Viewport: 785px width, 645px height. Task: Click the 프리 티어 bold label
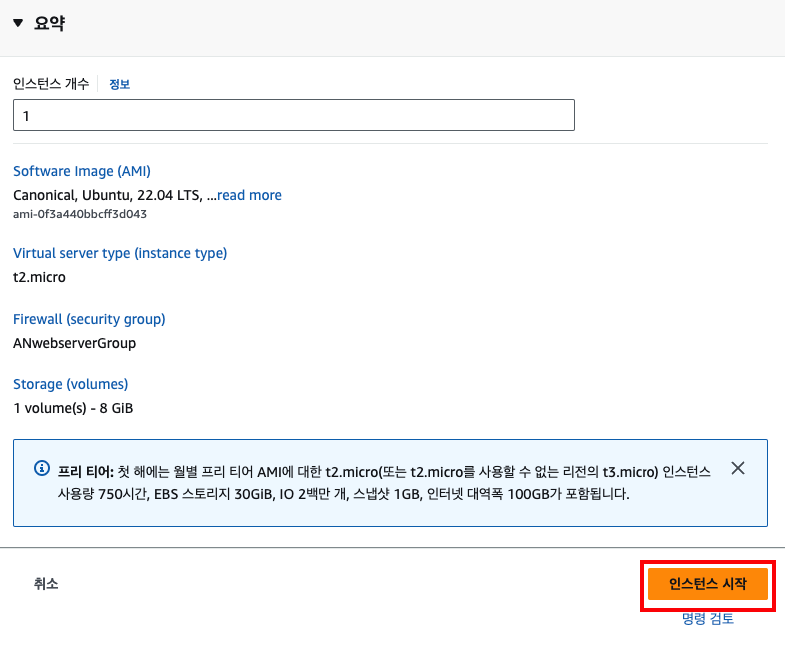tap(86, 472)
